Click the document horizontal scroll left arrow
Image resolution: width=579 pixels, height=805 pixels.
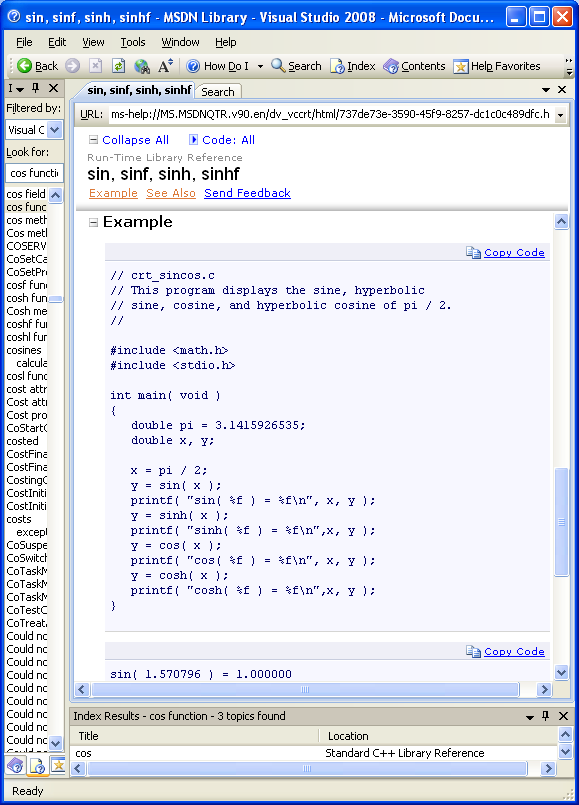(82, 689)
